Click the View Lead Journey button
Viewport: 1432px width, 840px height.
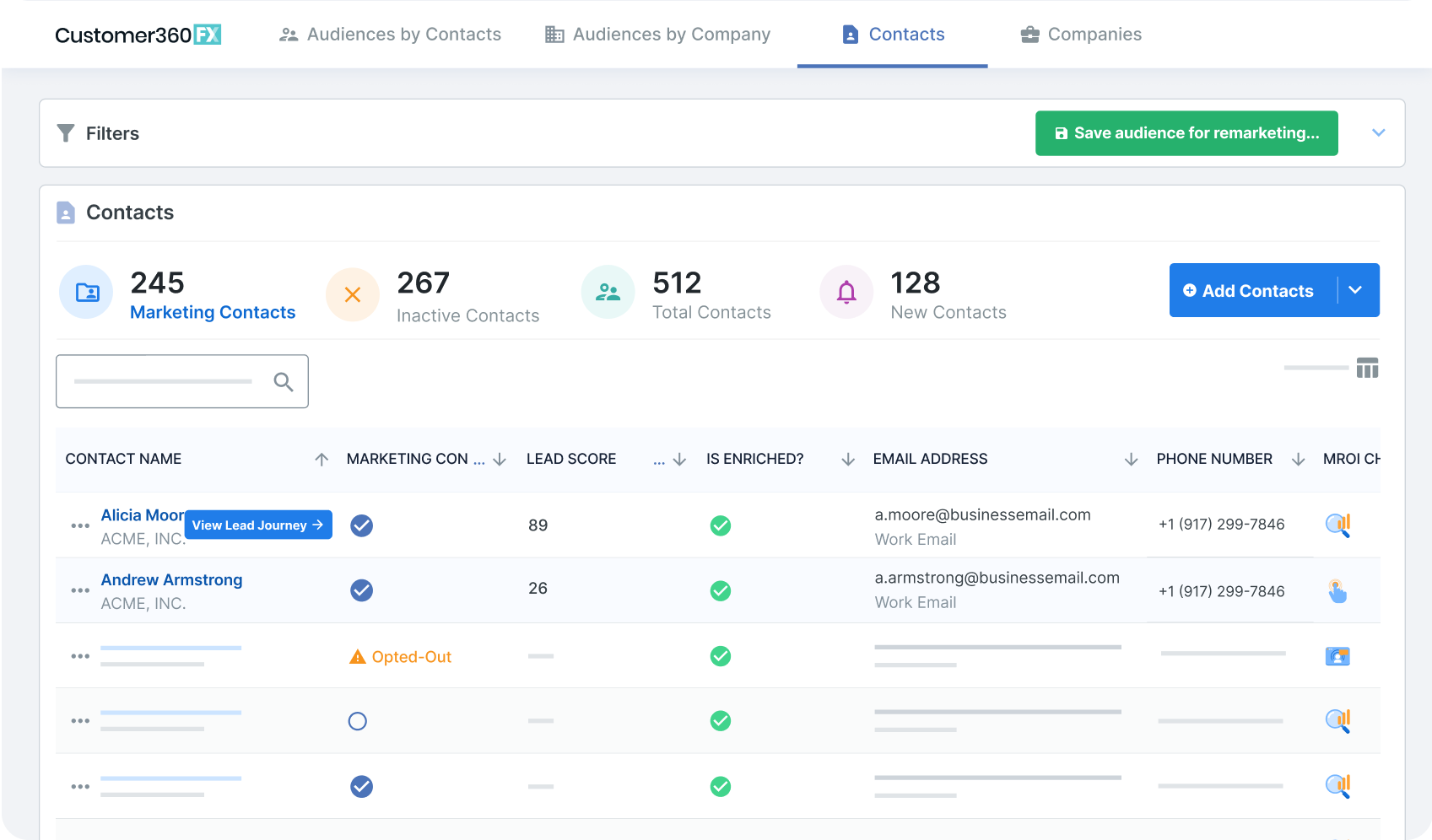257,525
